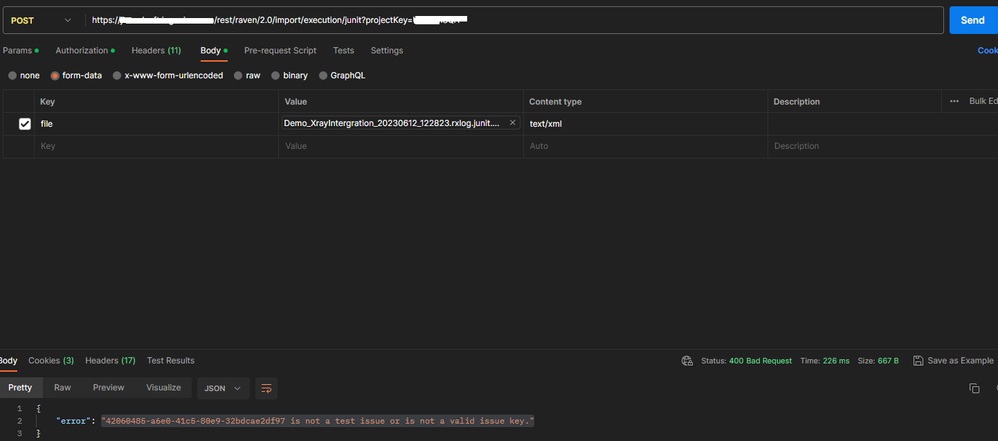Open the Cookies link
Screen dimensions: 998x441
click(988, 50)
